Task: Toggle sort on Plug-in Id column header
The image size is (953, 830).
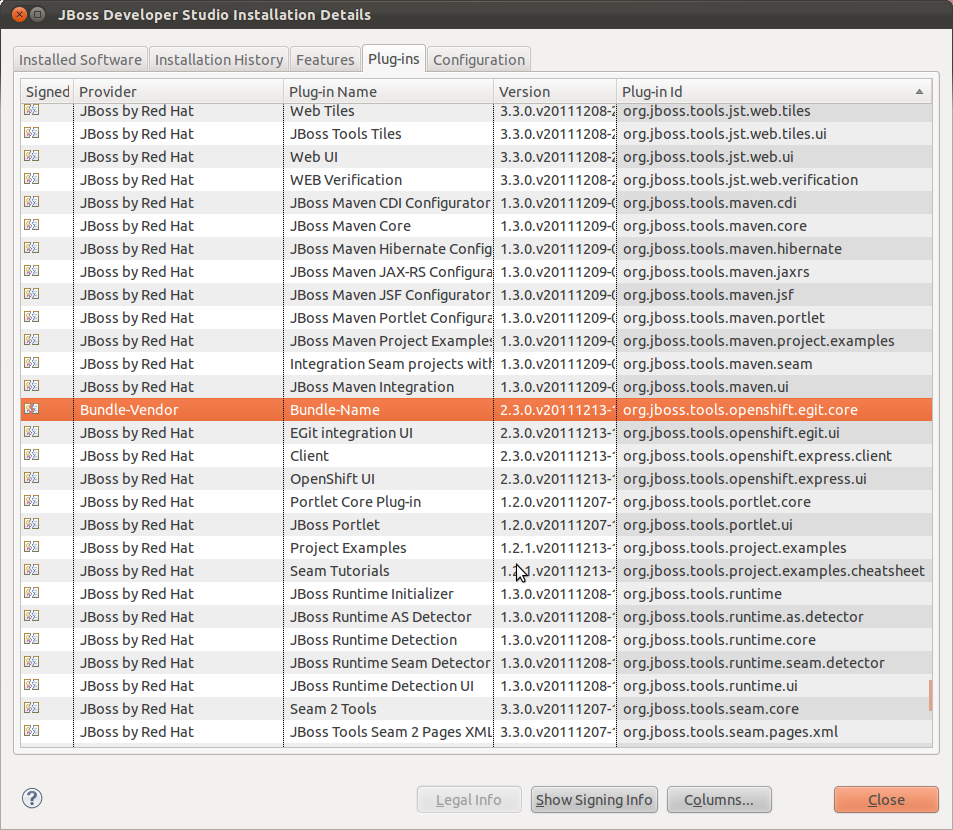Action: point(774,92)
